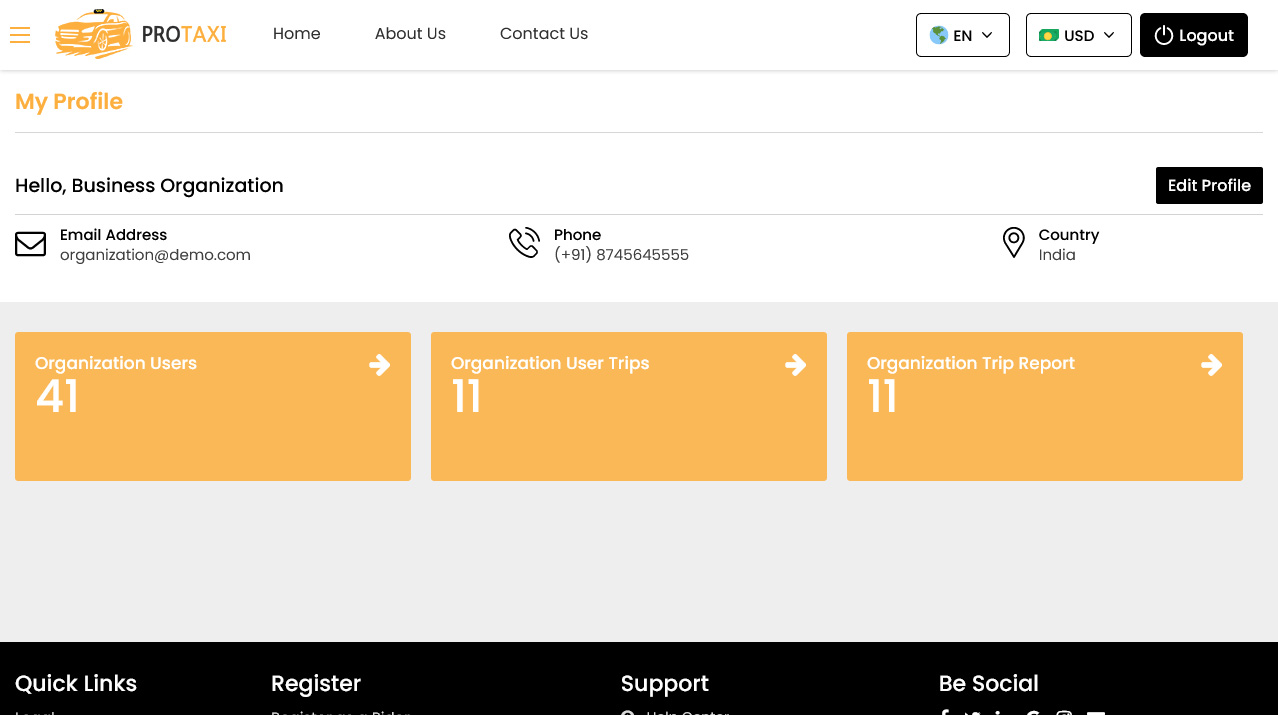The height and width of the screenshot is (715, 1278).
Task: Click the Support footer heading
Action: coord(665,683)
